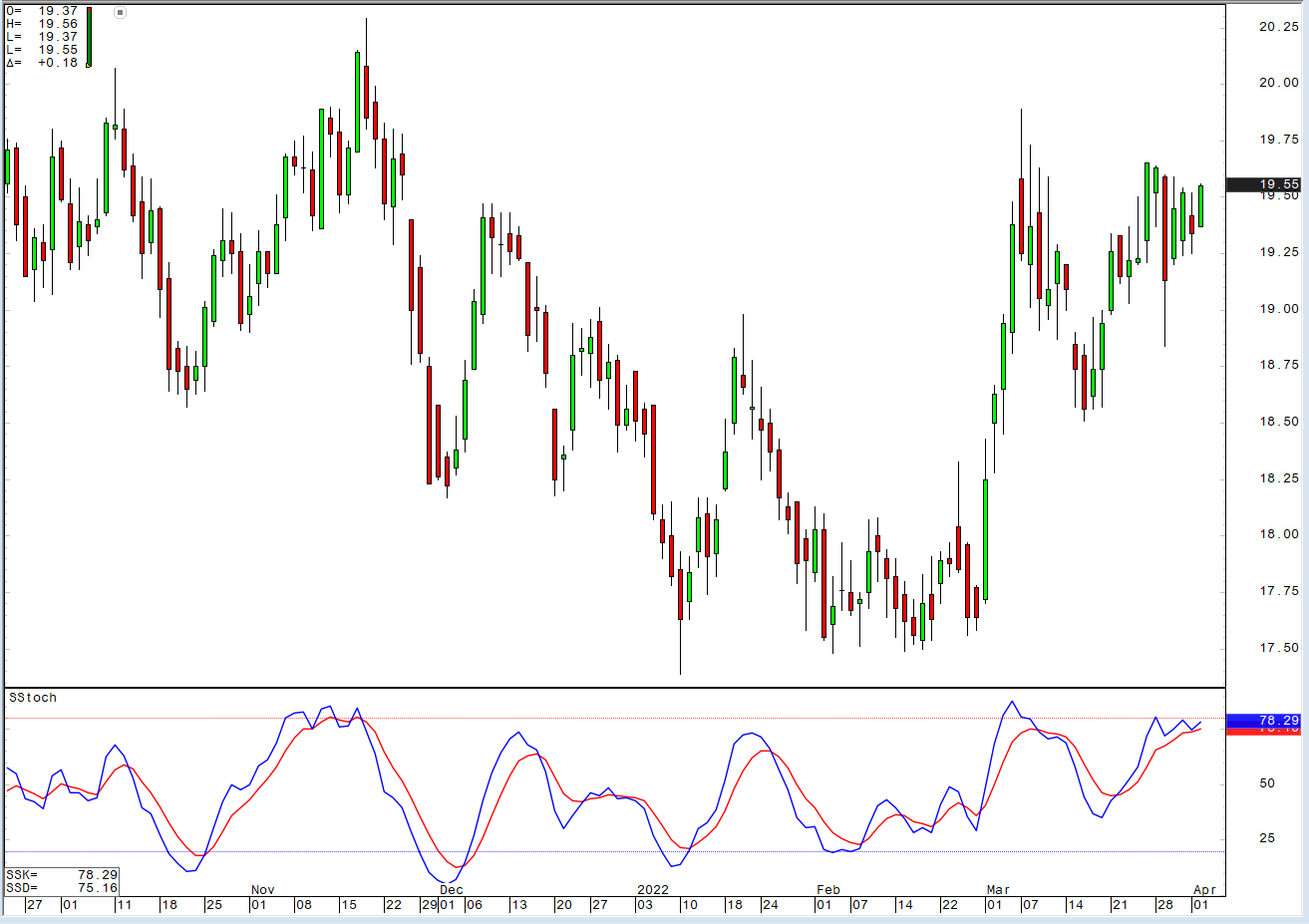Click the 19.00 price axis label
Image resolution: width=1309 pixels, height=924 pixels.
click(x=1279, y=309)
